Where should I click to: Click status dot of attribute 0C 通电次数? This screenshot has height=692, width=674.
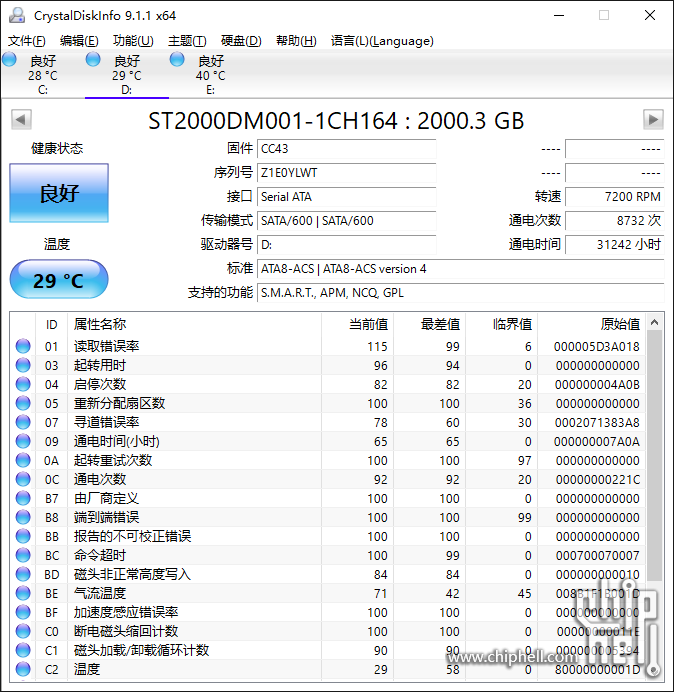pos(23,479)
